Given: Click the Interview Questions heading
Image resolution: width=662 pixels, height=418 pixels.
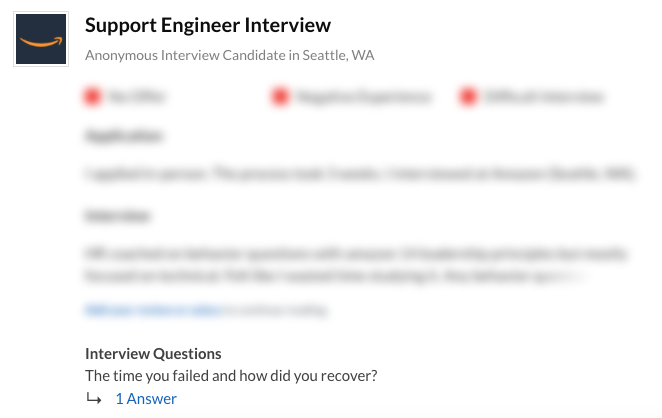Looking at the screenshot, I should pyautogui.click(x=153, y=354).
